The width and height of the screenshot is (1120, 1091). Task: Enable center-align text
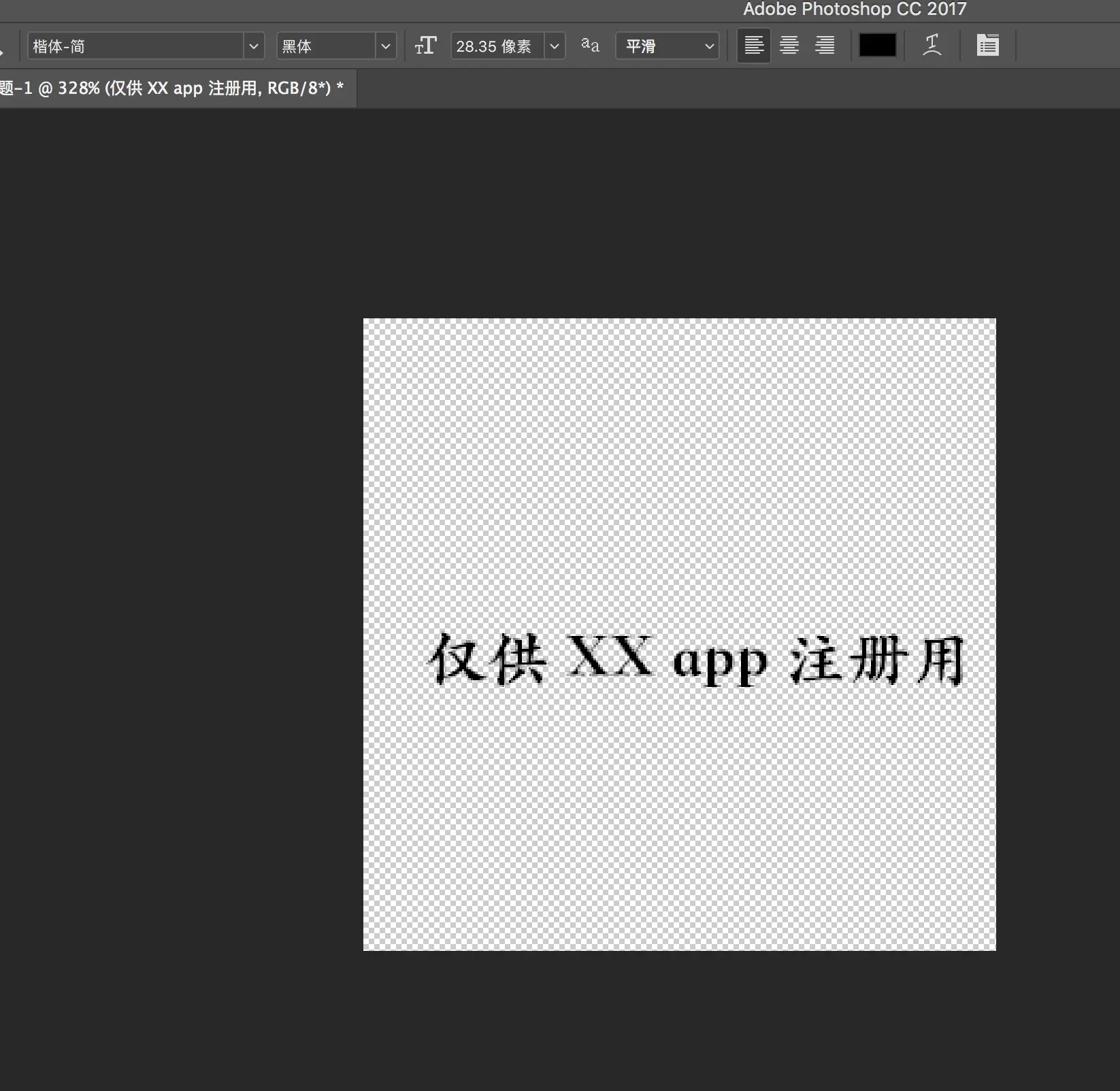pos(789,46)
